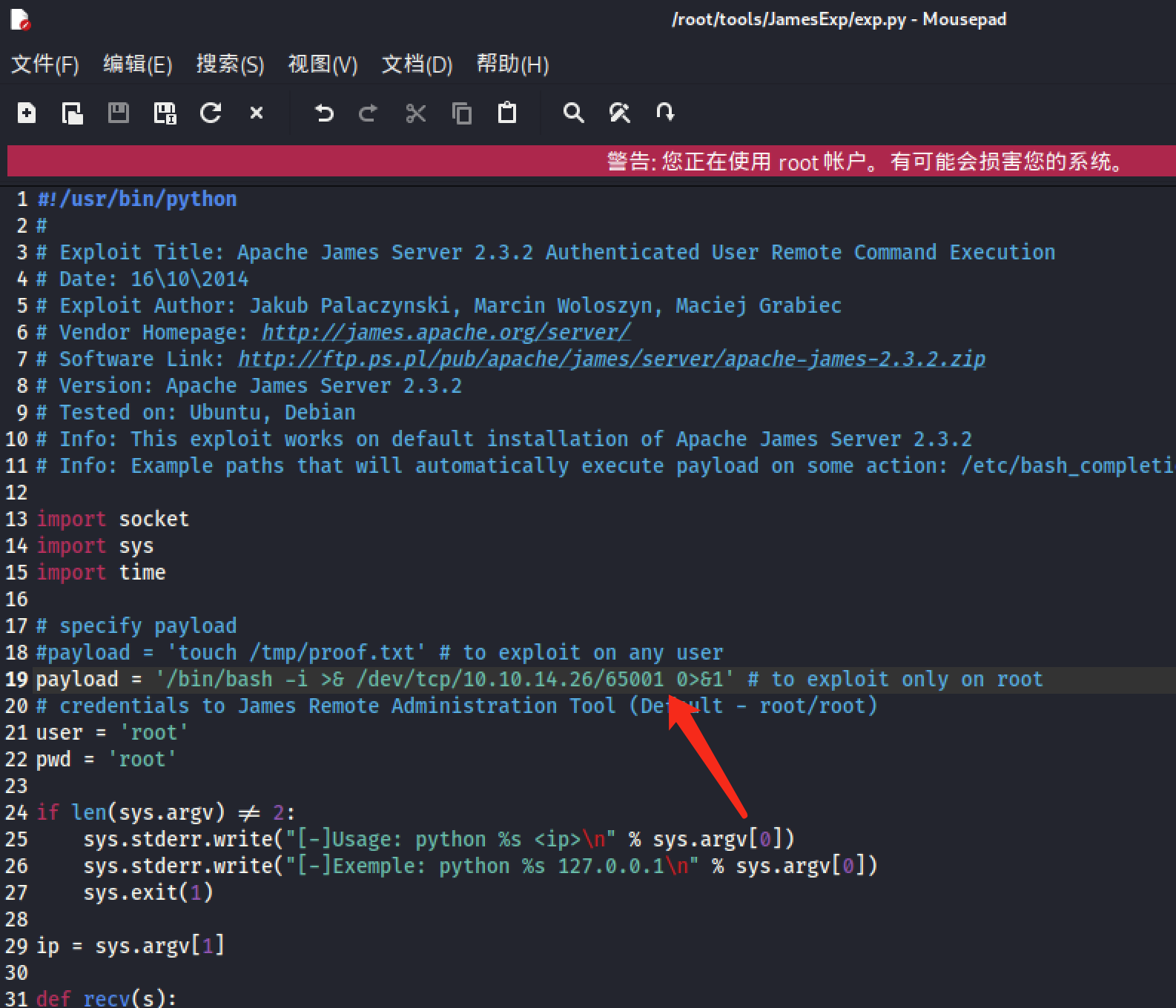The image size is (1176, 1008).
Task: Click the '# Date: 16\10\2014' comment
Action: pyautogui.click(x=142, y=279)
